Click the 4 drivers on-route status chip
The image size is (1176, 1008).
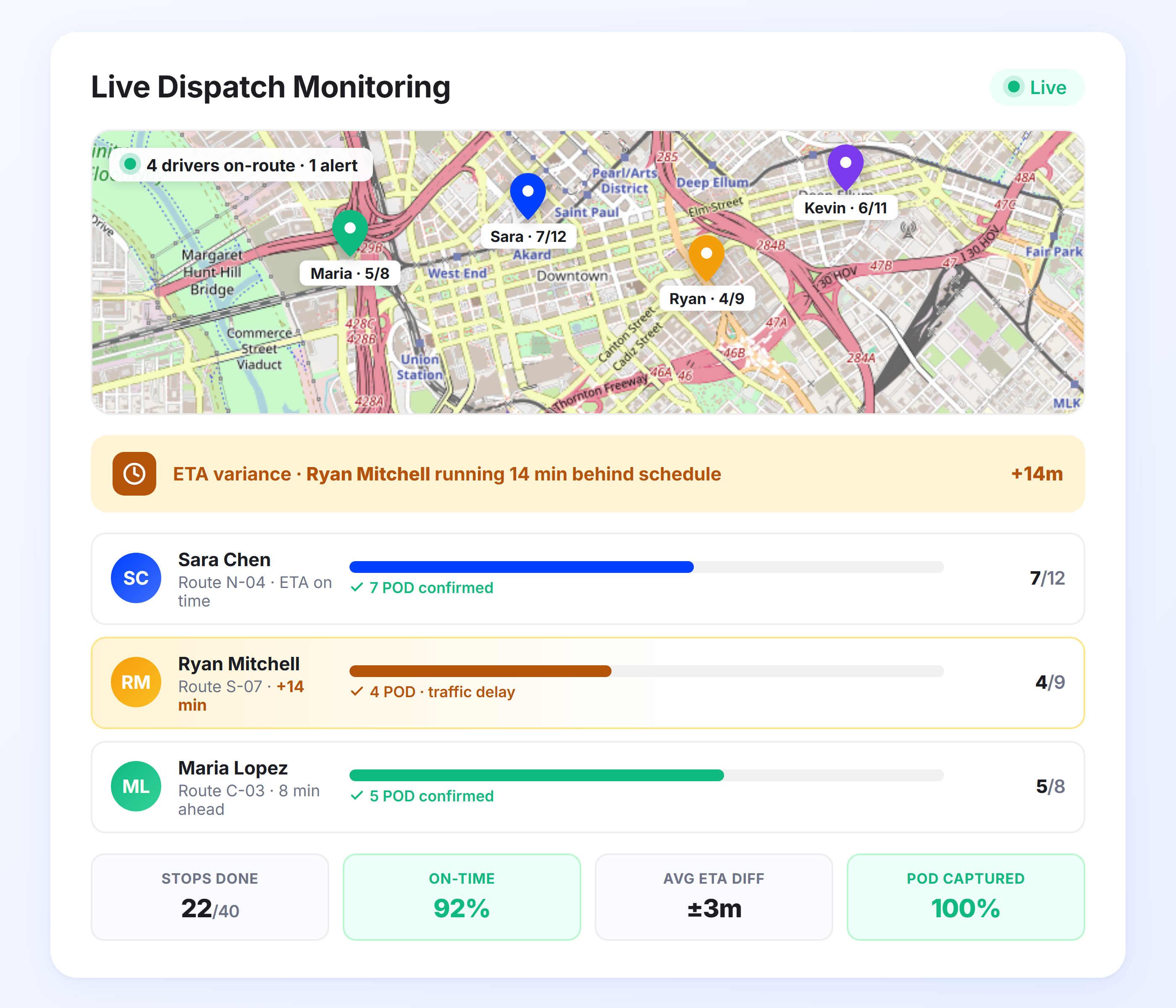click(241, 165)
